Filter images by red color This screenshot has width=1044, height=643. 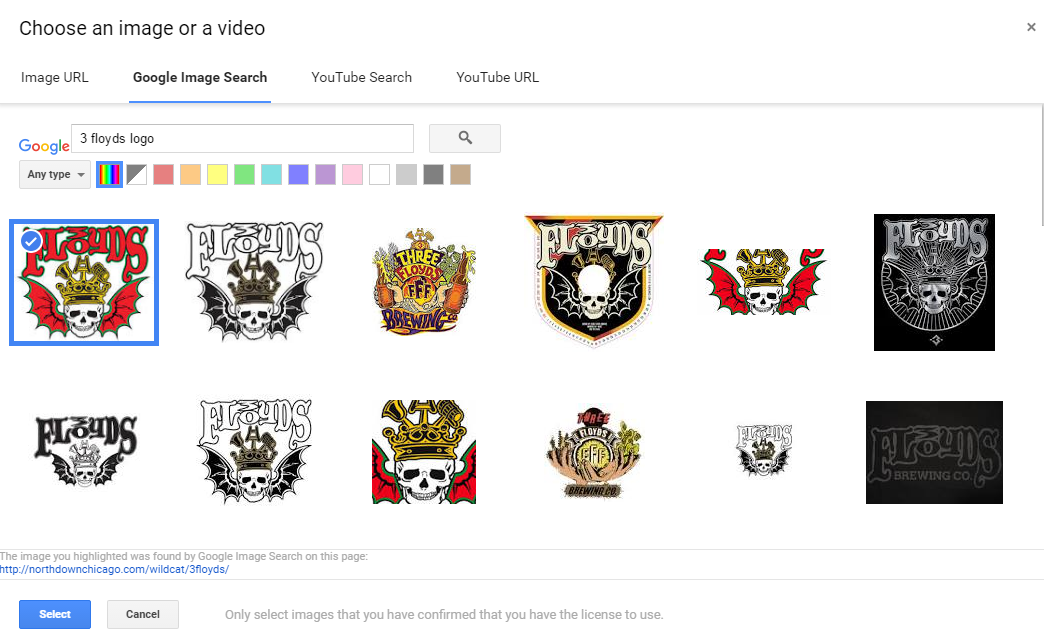(x=163, y=175)
